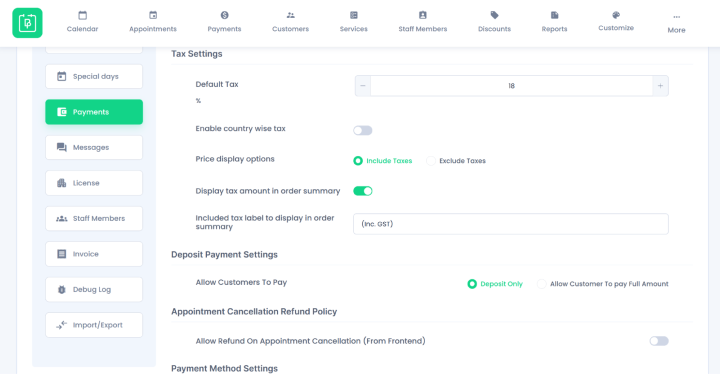
Task: Click the Customize label in top menu
Action: pos(616,28)
